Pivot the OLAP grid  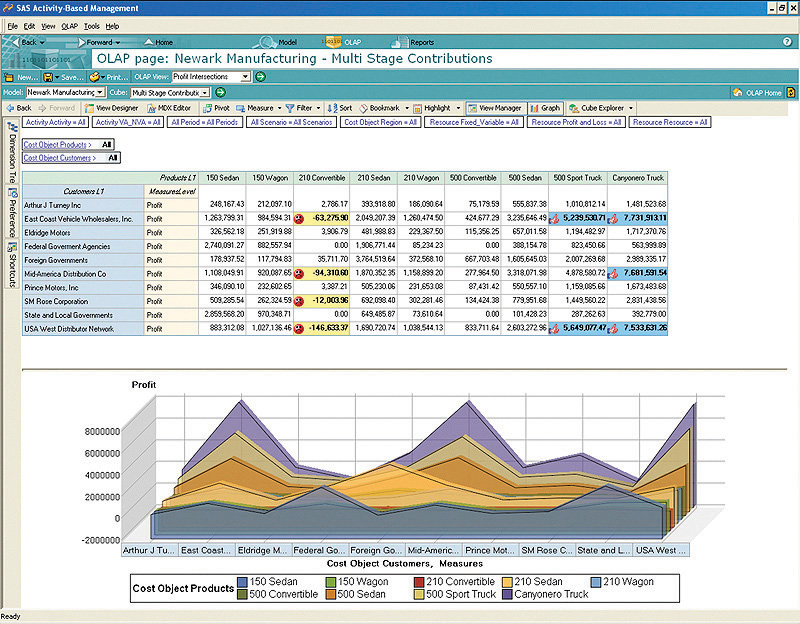point(216,108)
